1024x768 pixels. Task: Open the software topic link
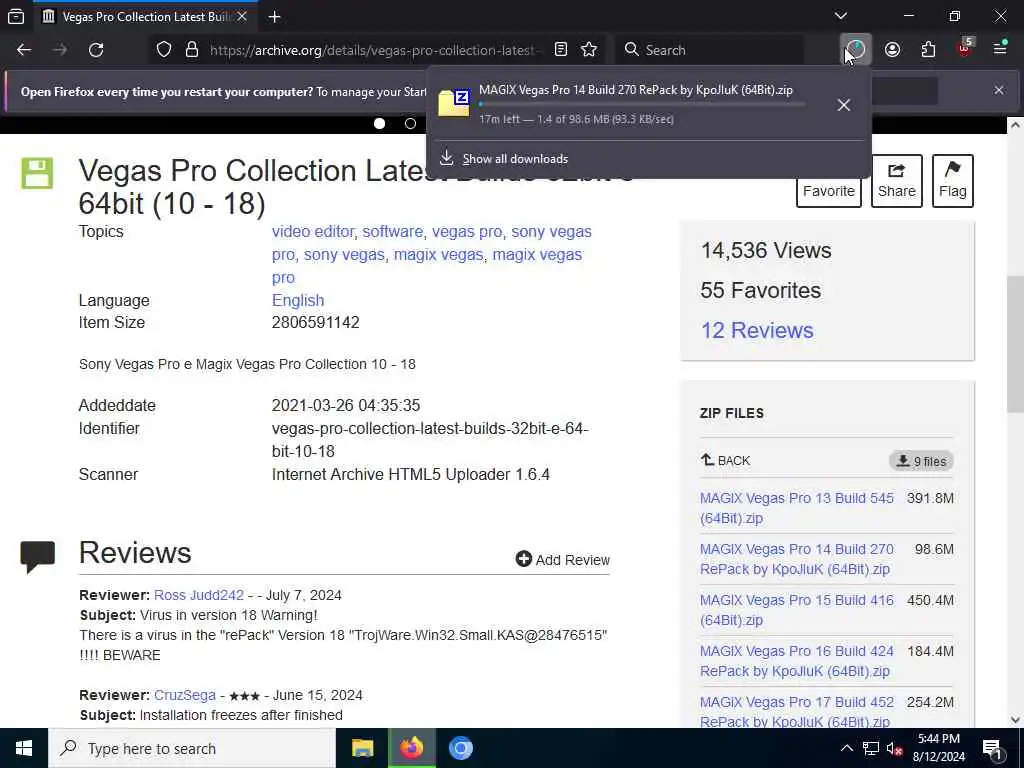[x=392, y=232]
